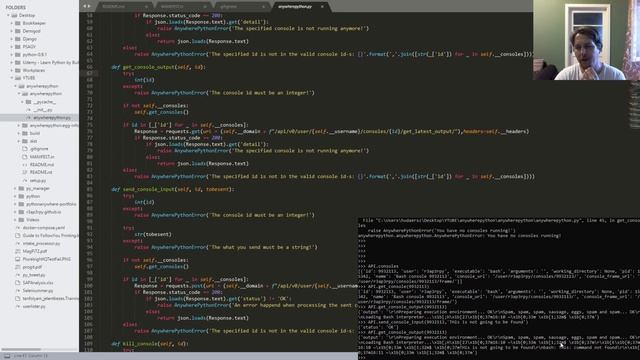Viewport: 640px width, 360px height.
Task: Click the sidebar horizontal scrollbar
Action: (x=21, y=349)
